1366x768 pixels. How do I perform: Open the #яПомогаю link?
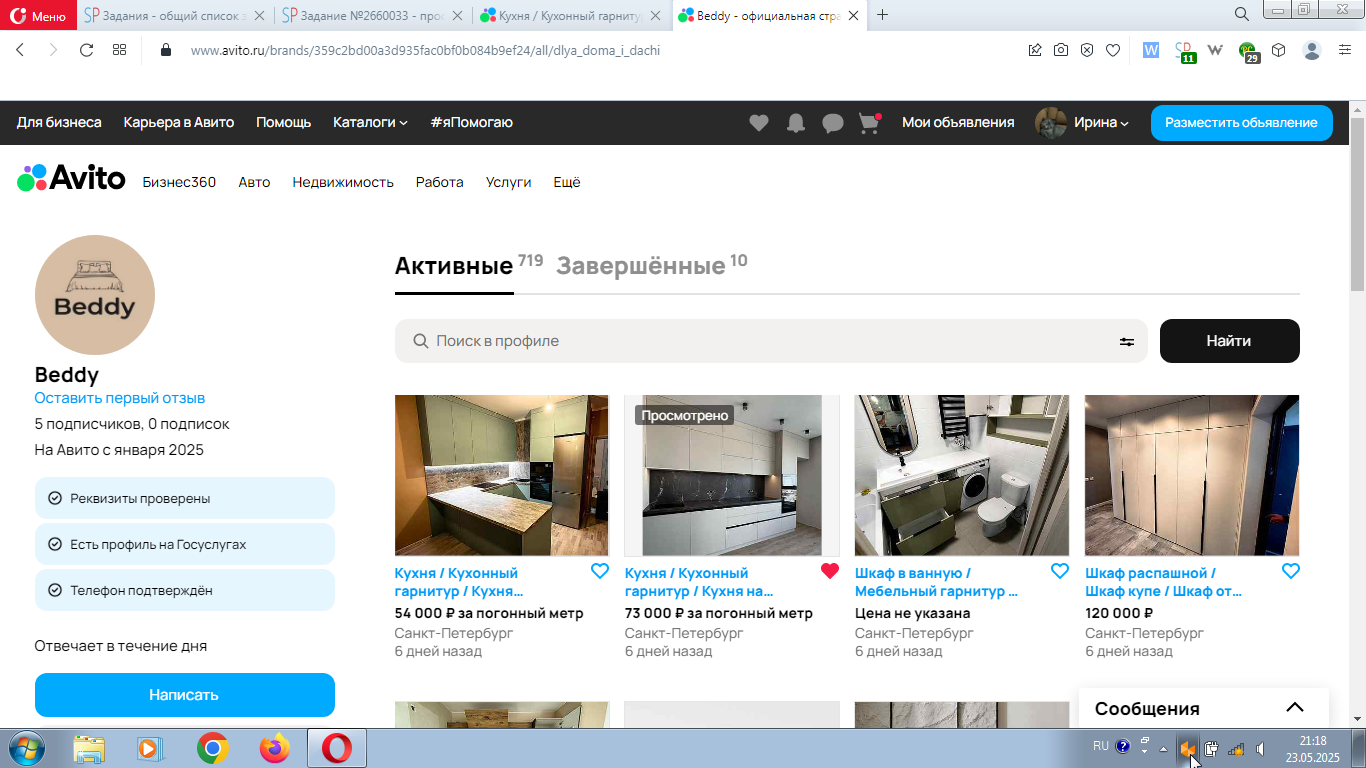(x=472, y=123)
